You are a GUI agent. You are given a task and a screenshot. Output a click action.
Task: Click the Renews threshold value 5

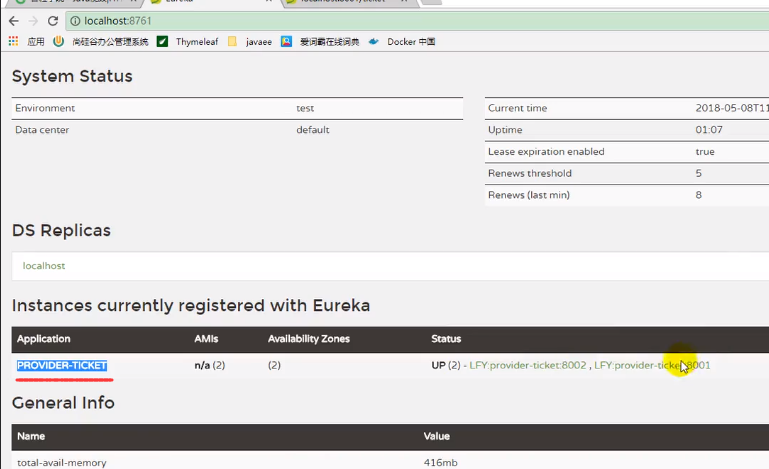tap(698, 173)
